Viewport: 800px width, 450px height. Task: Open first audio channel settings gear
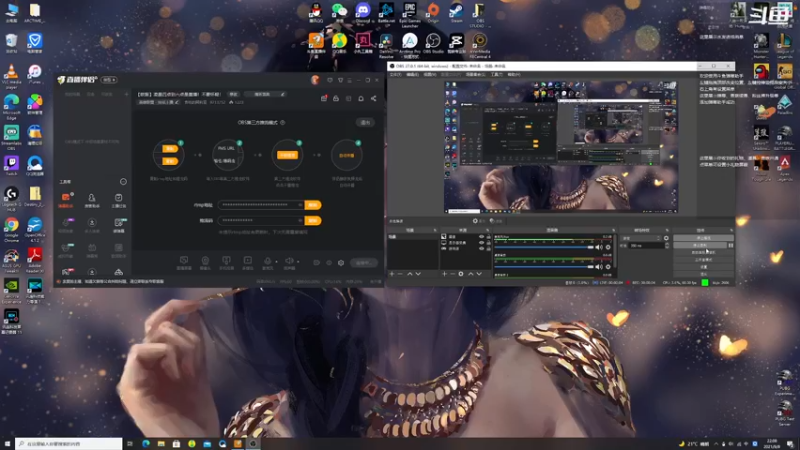pyautogui.click(x=608, y=247)
